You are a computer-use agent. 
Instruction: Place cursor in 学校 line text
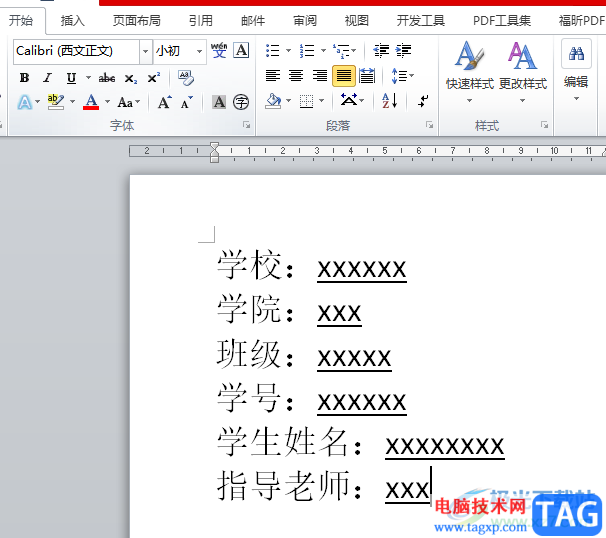pos(312,266)
